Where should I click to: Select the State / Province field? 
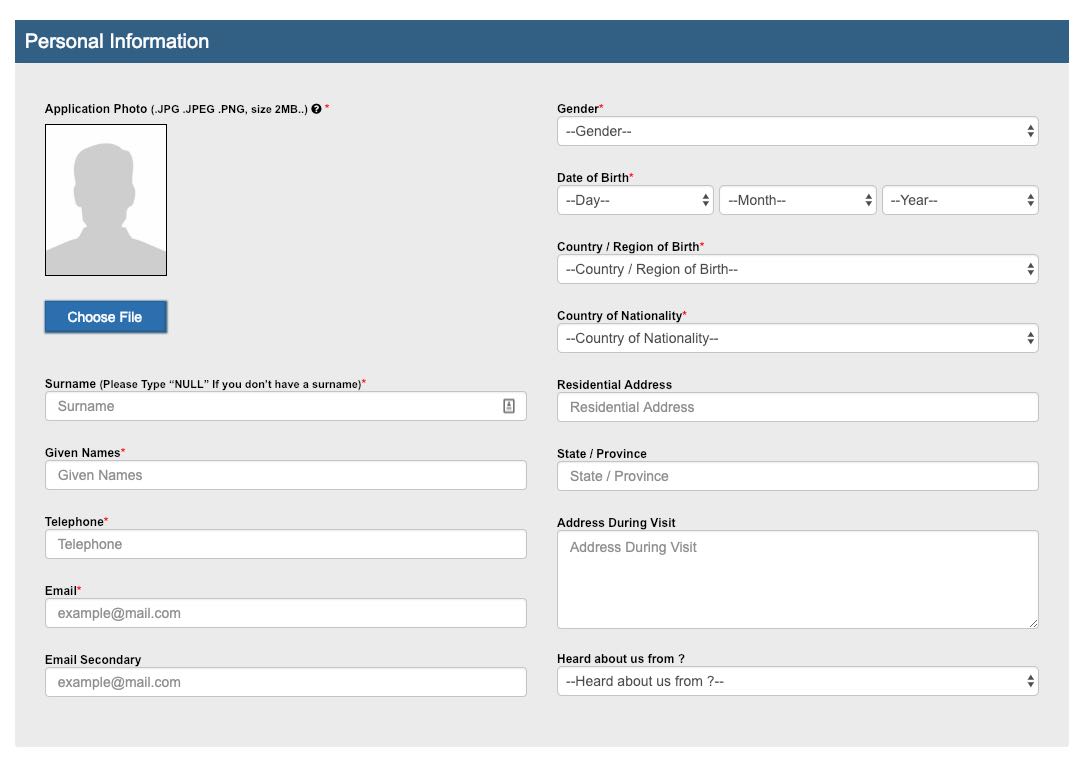point(797,476)
